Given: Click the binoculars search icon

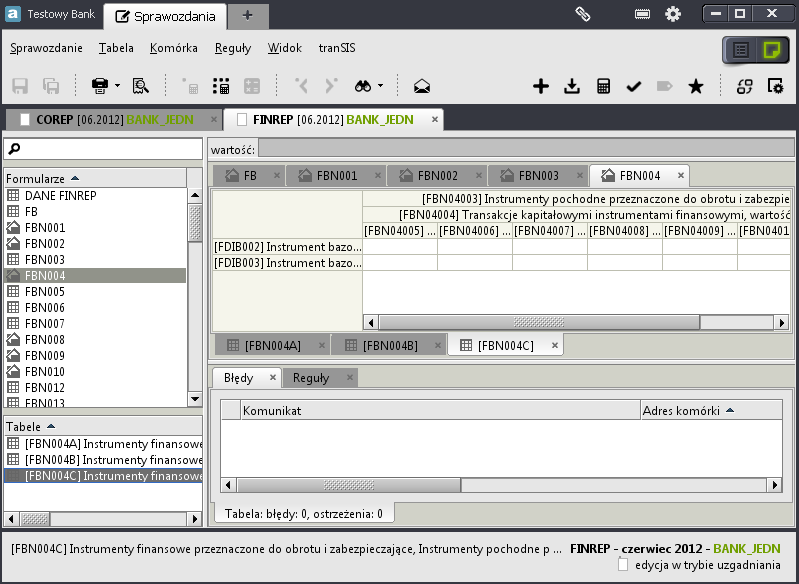Looking at the screenshot, I should pyautogui.click(x=363, y=86).
